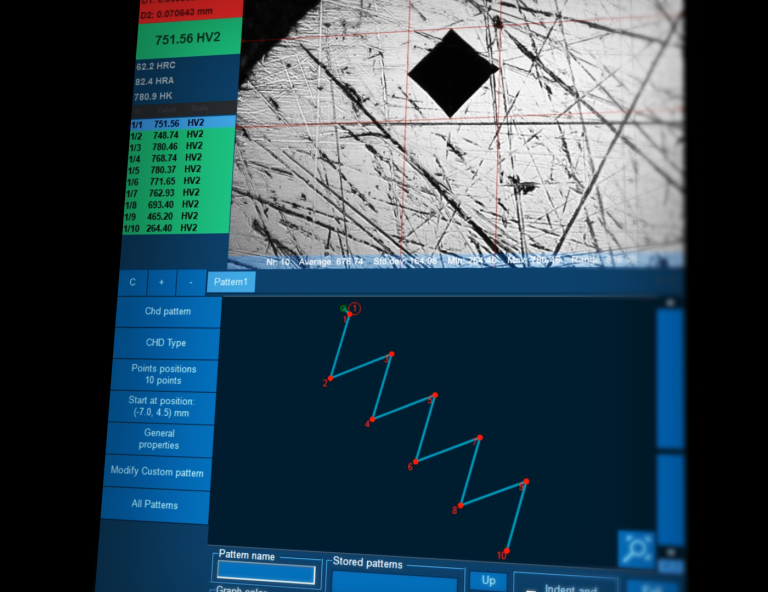Click the Average statistic in the status strip
The image size is (768, 592).
click(331, 262)
